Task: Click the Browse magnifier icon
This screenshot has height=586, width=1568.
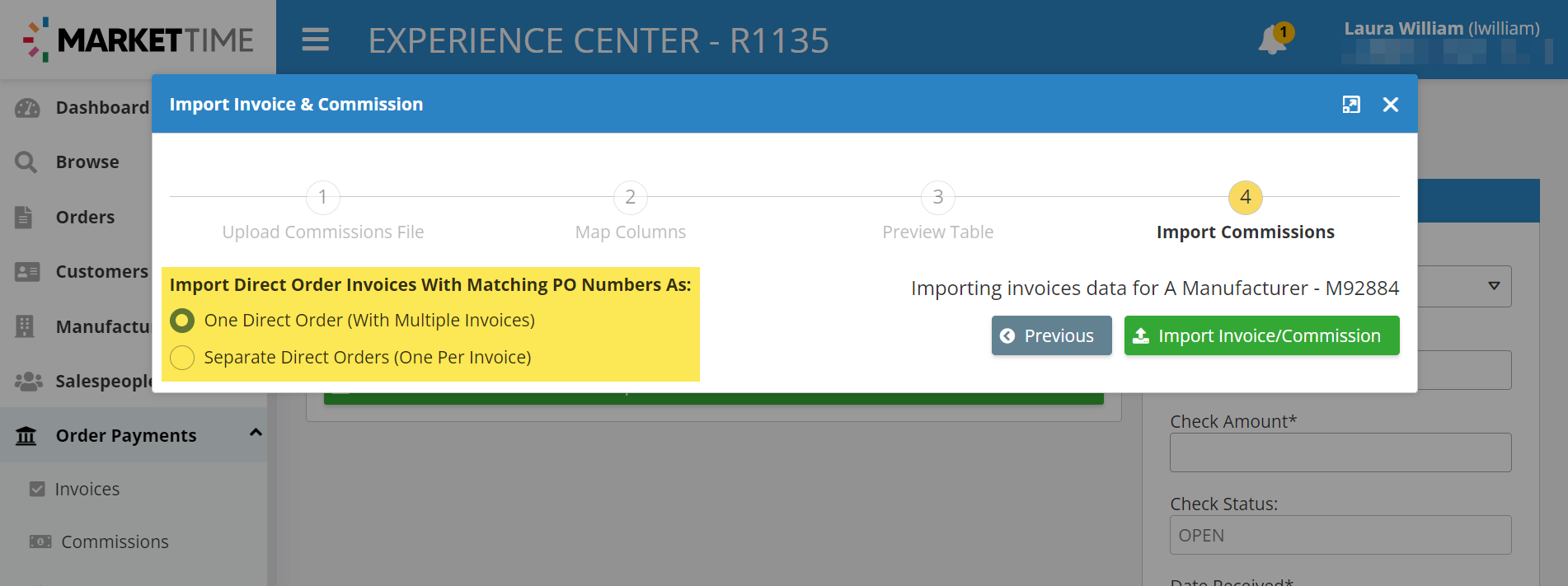Action: [x=26, y=162]
